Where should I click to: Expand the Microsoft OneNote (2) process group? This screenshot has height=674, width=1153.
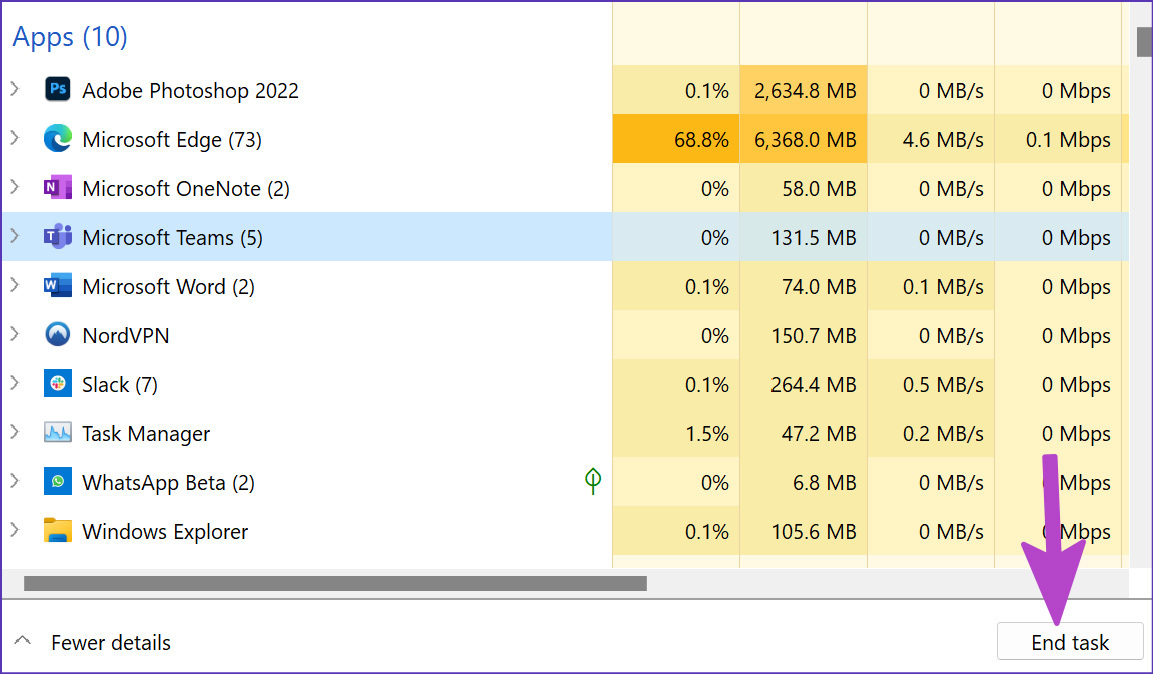(x=15, y=187)
